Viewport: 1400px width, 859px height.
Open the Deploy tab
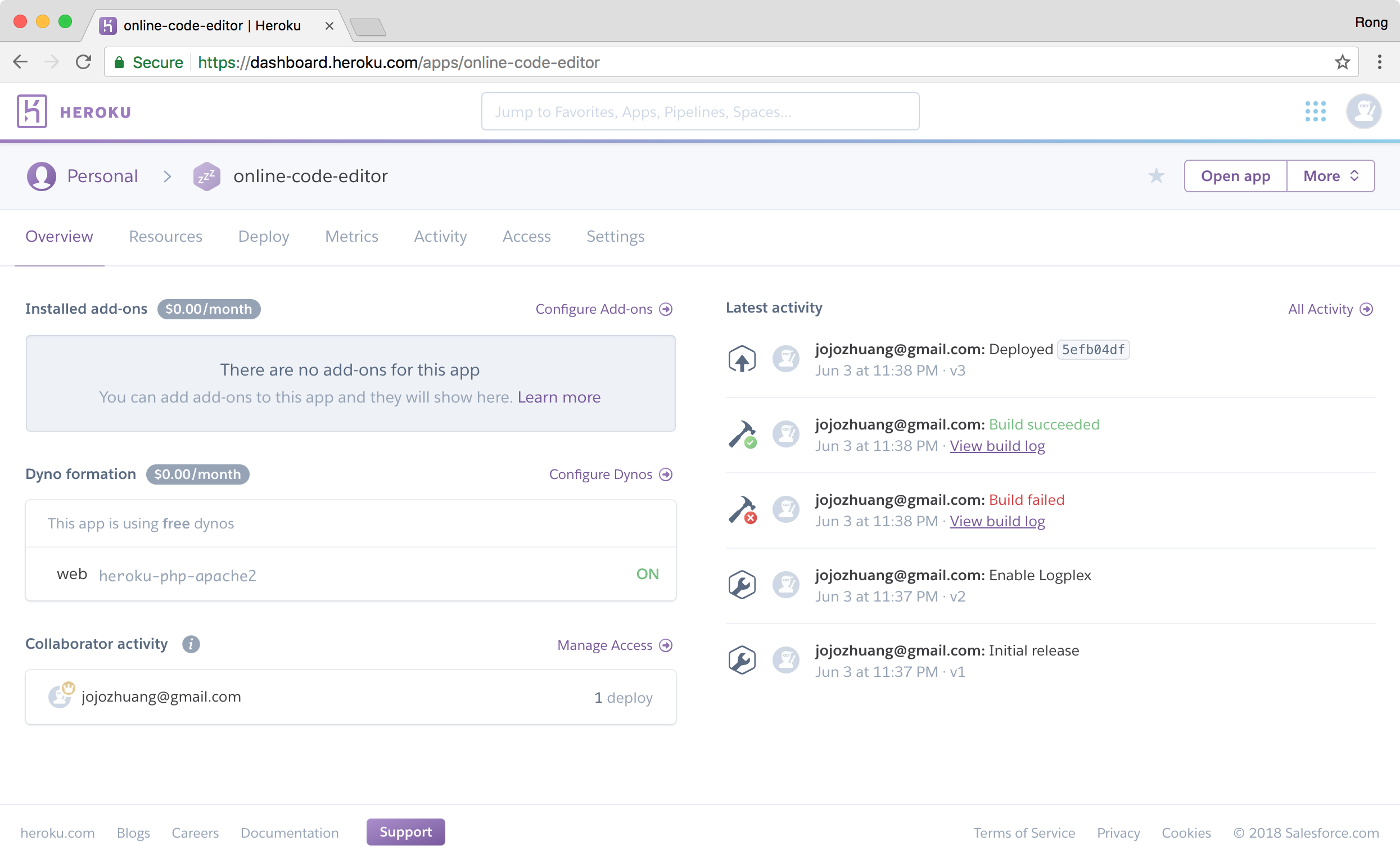click(x=264, y=236)
